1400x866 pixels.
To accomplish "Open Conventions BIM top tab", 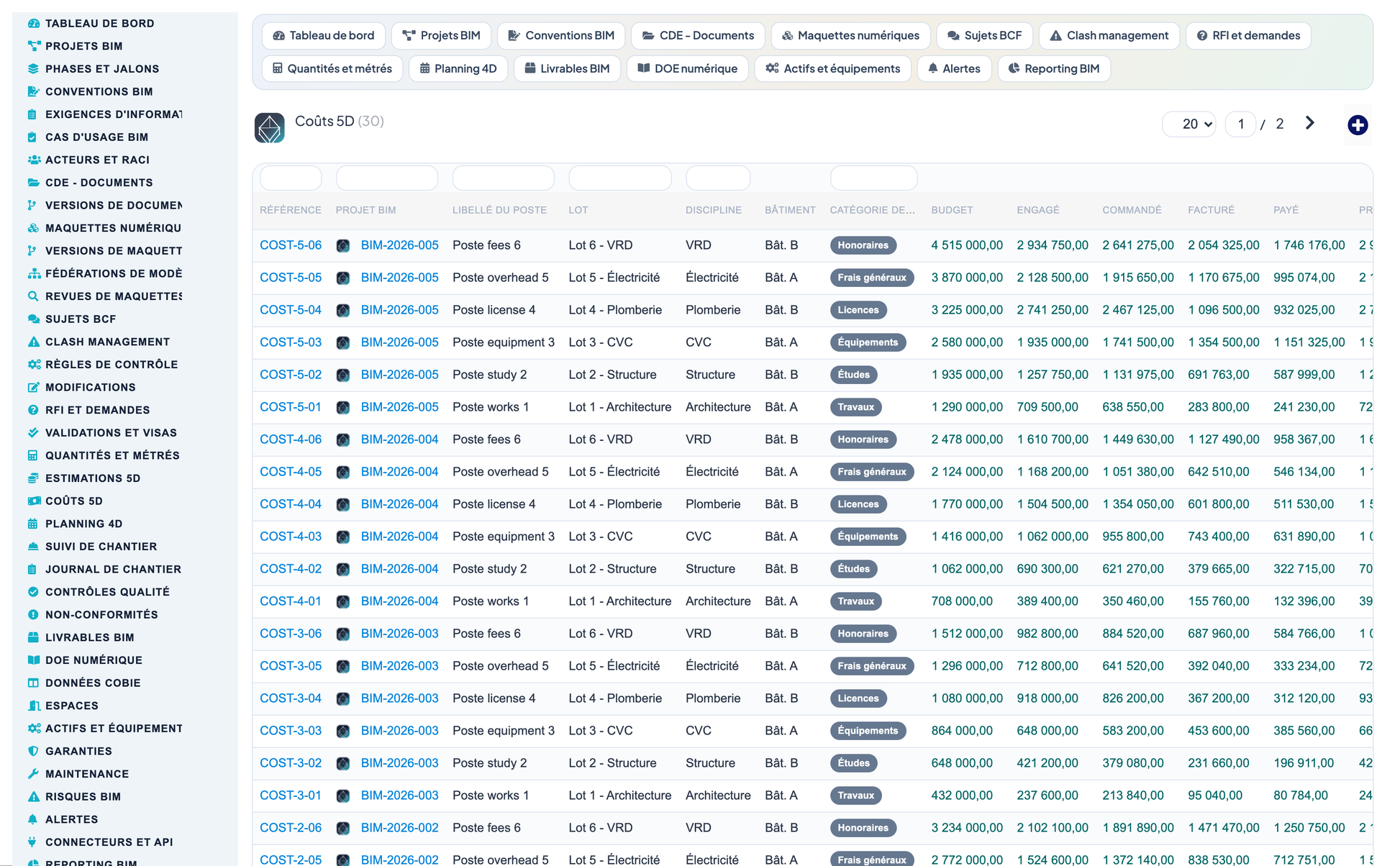I will (561, 35).
